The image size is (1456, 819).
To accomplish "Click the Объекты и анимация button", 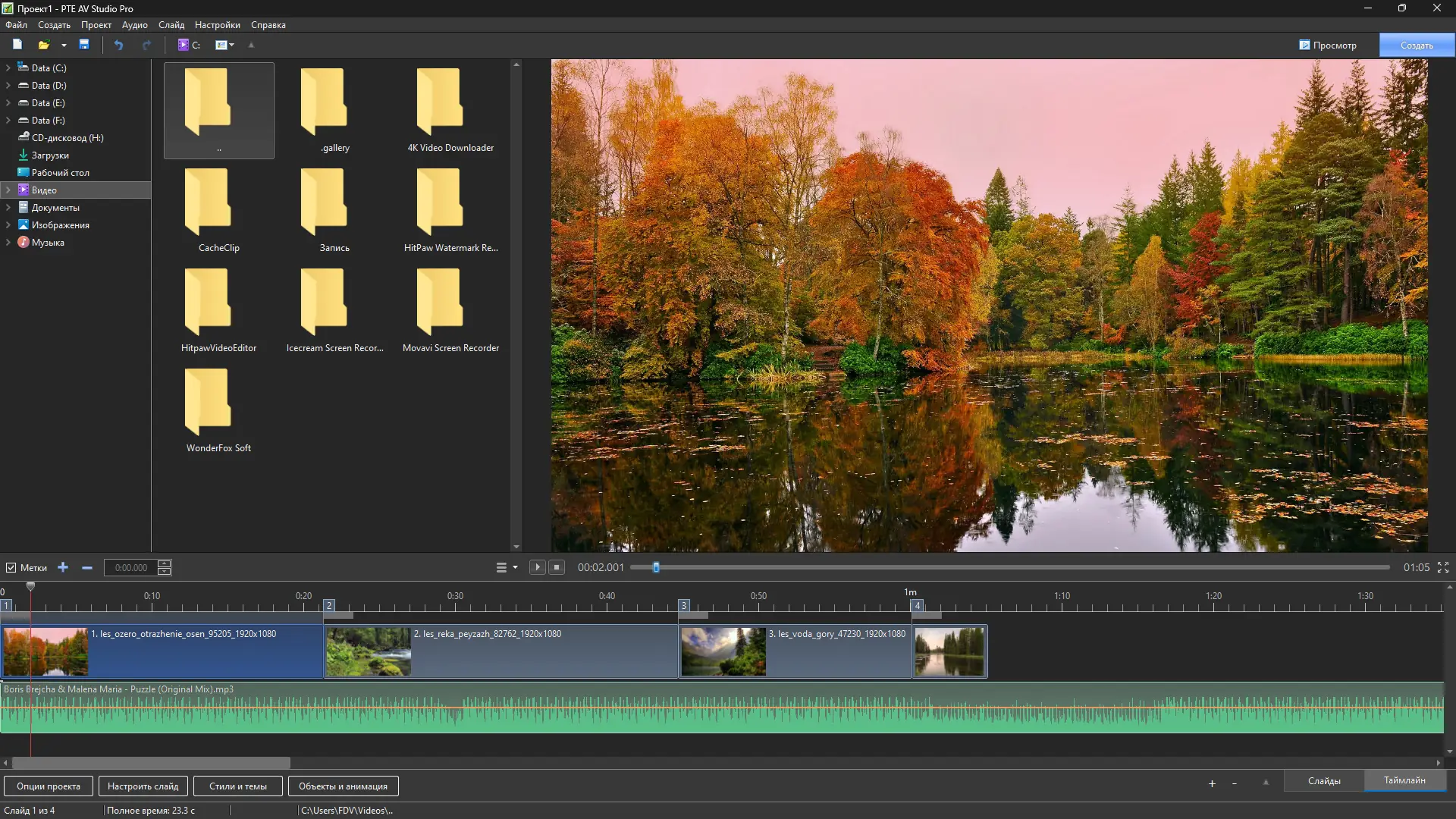I will [343, 786].
